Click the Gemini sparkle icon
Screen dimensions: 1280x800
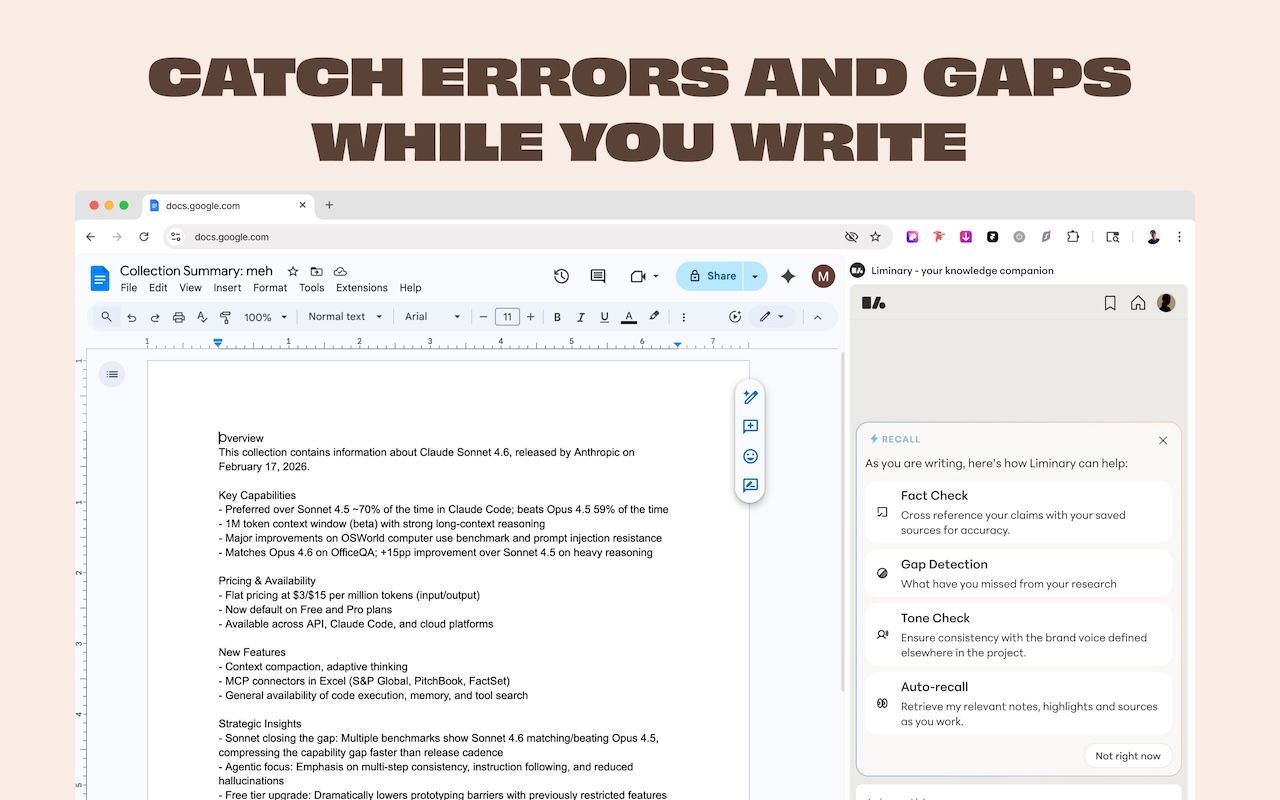coord(788,276)
